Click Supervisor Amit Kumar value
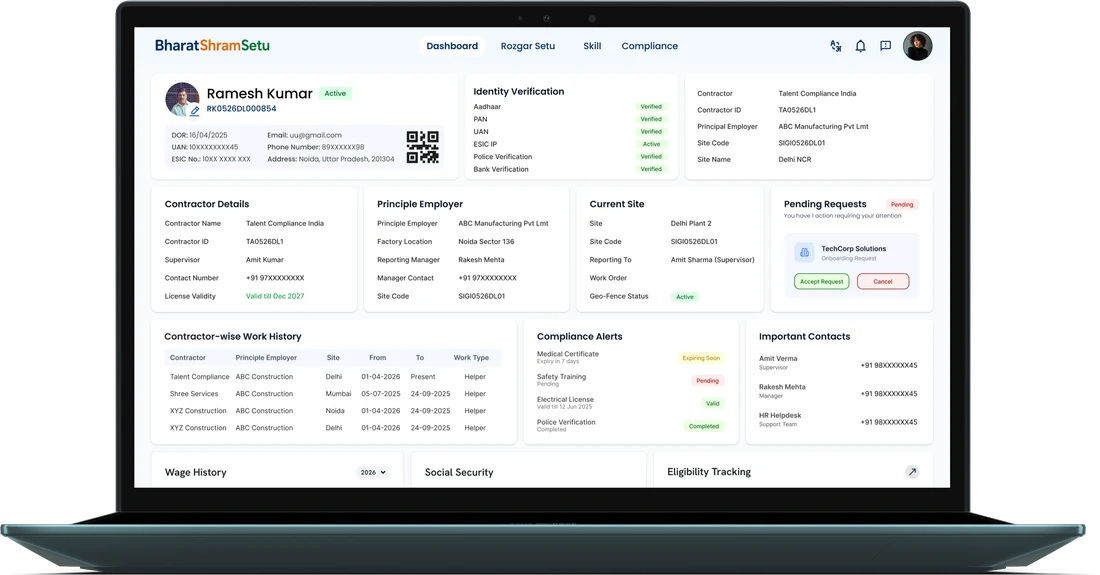The height and width of the screenshot is (575, 1100). pyautogui.click(x=264, y=259)
